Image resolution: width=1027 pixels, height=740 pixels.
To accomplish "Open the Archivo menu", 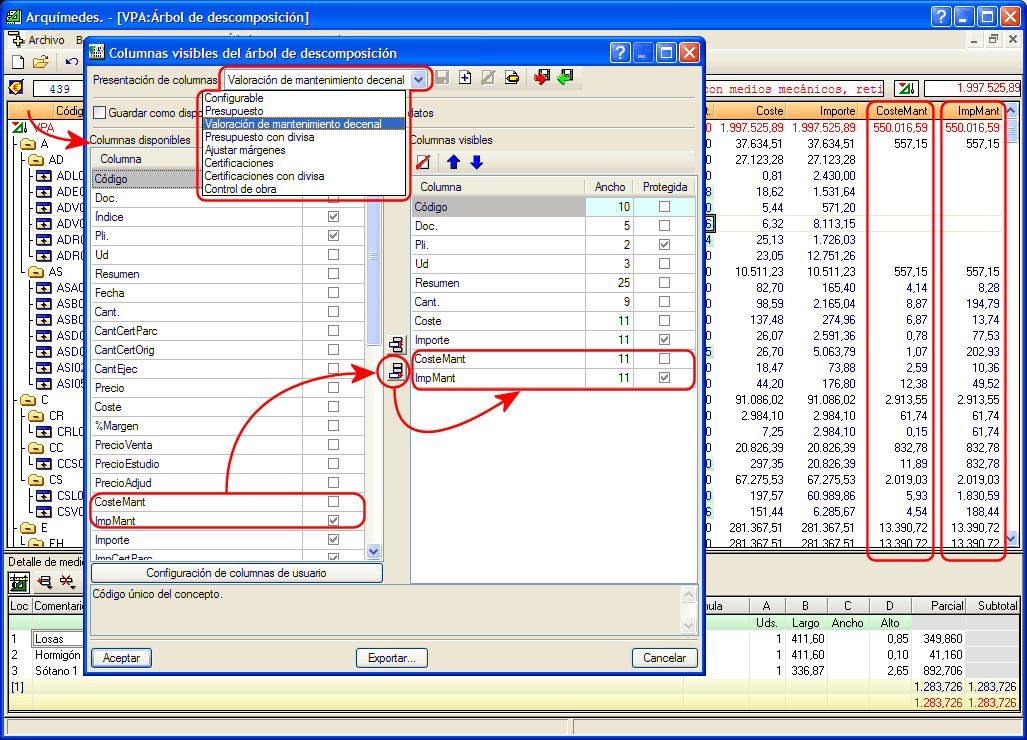I will pos(46,40).
